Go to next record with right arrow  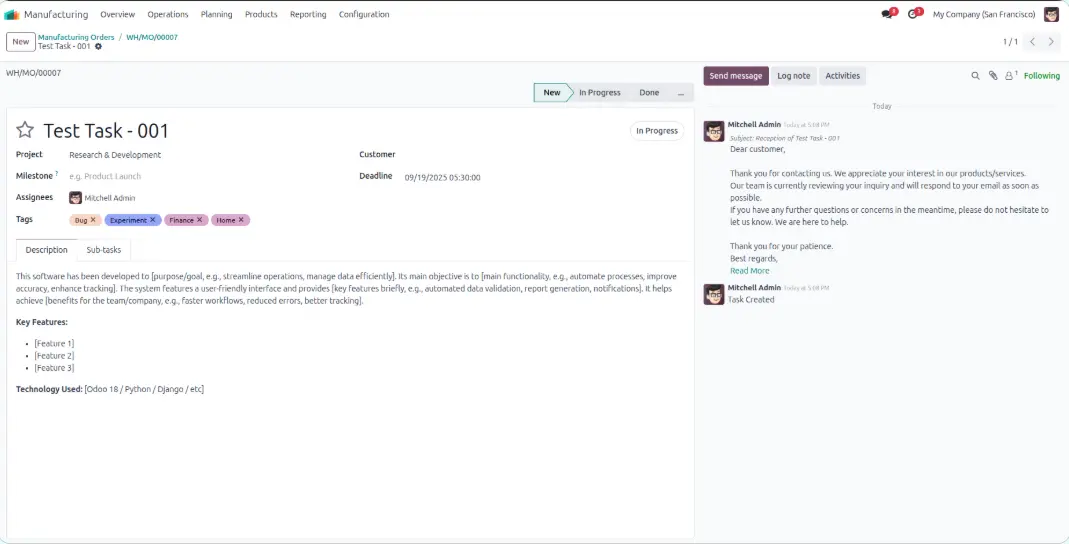1051,42
